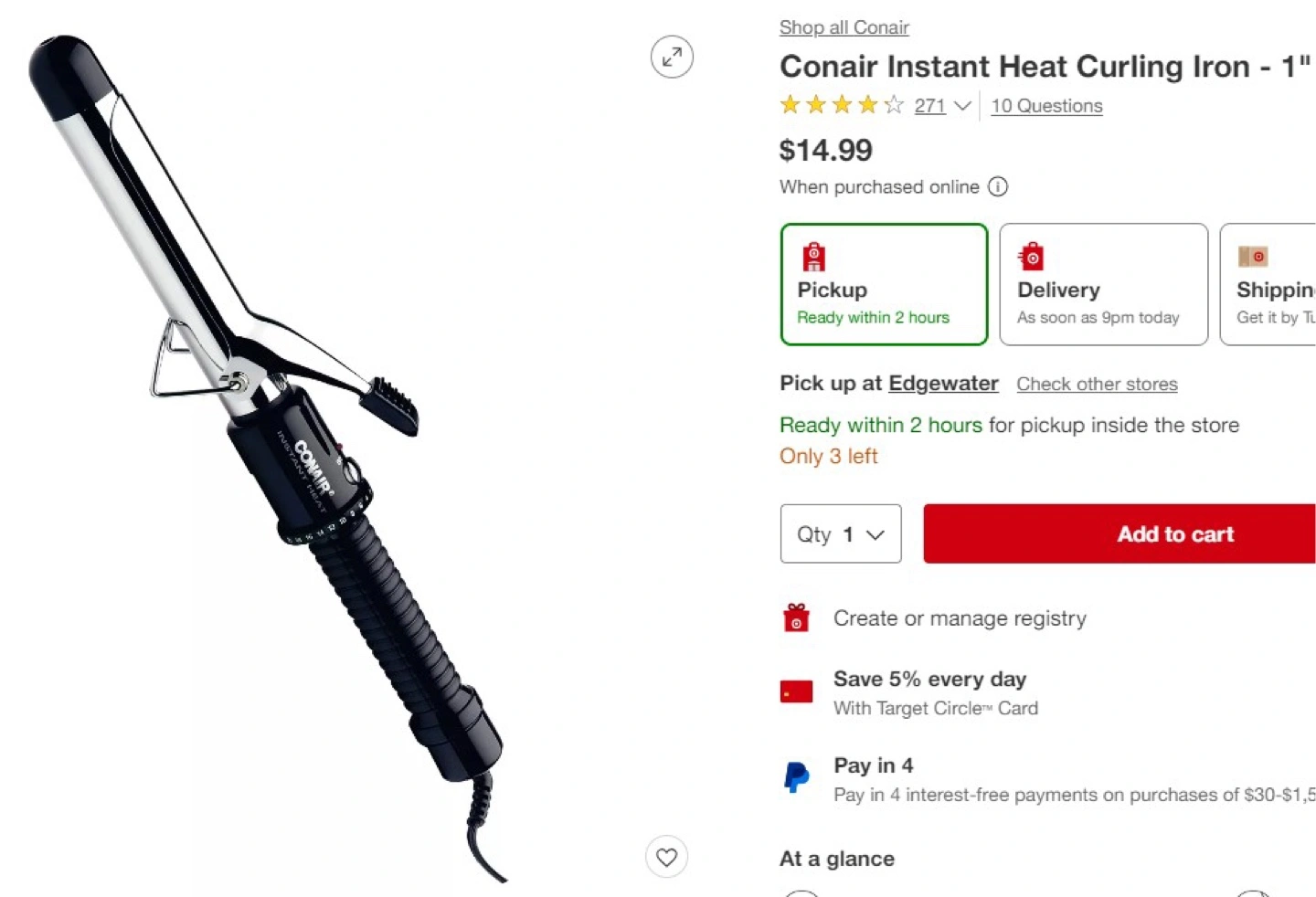Screen dimensions: 1316x897
Task: Click the 10 Questions link
Action: pyautogui.click(x=1046, y=106)
